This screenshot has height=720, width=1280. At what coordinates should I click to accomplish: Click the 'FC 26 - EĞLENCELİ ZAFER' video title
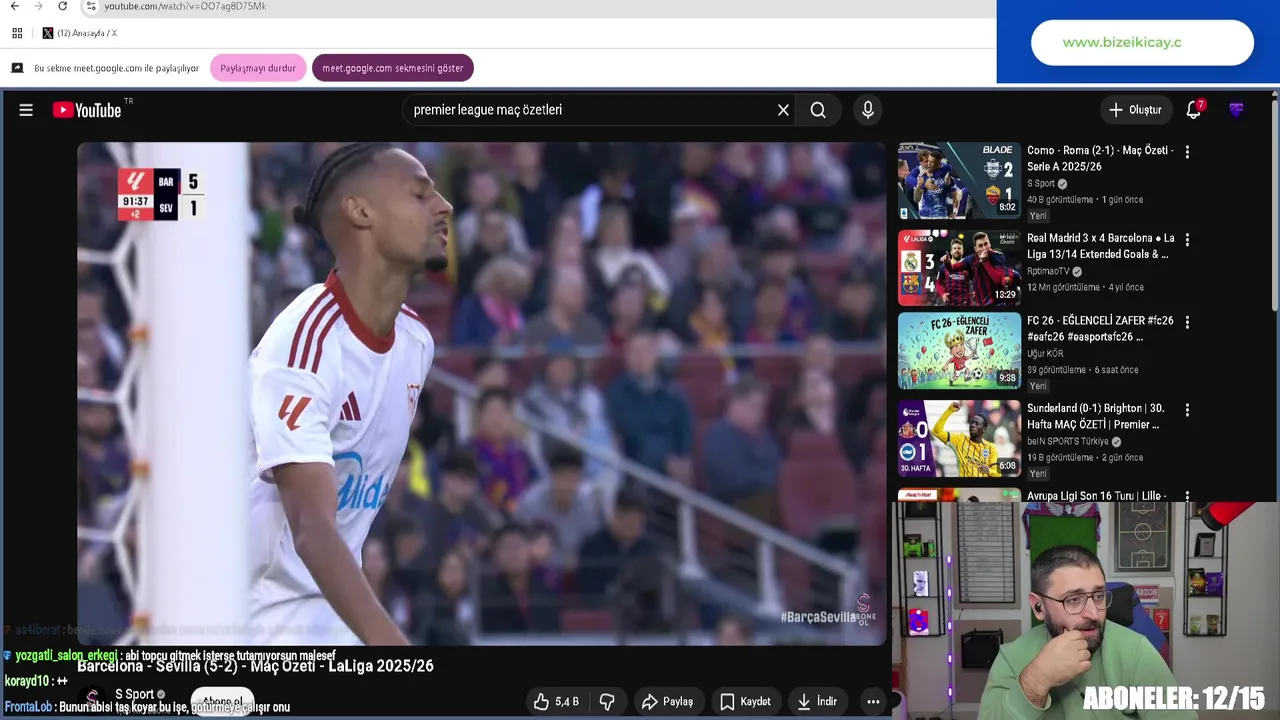1100,329
